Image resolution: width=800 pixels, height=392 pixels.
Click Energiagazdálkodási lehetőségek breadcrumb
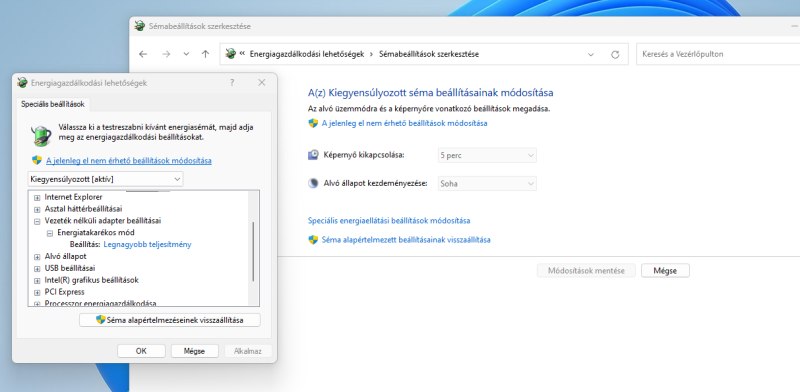point(307,54)
